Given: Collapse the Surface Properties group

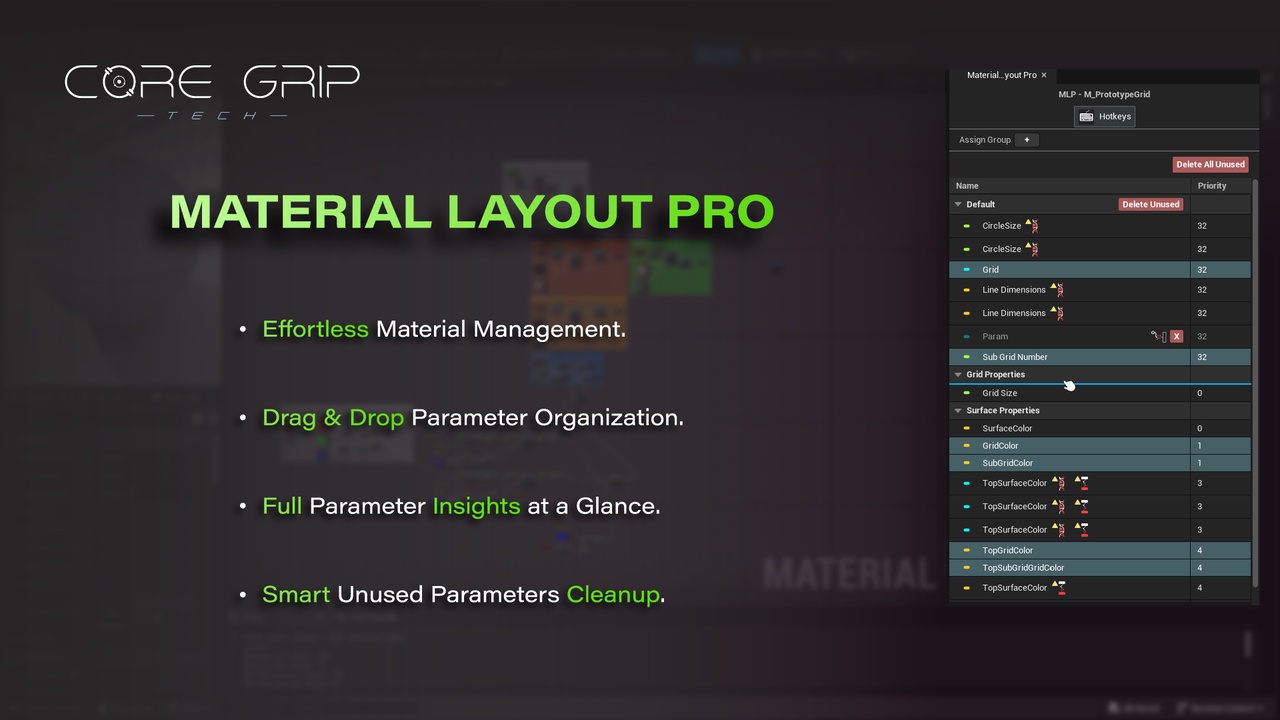Looking at the screenshot, I should [x=958, y=410].
